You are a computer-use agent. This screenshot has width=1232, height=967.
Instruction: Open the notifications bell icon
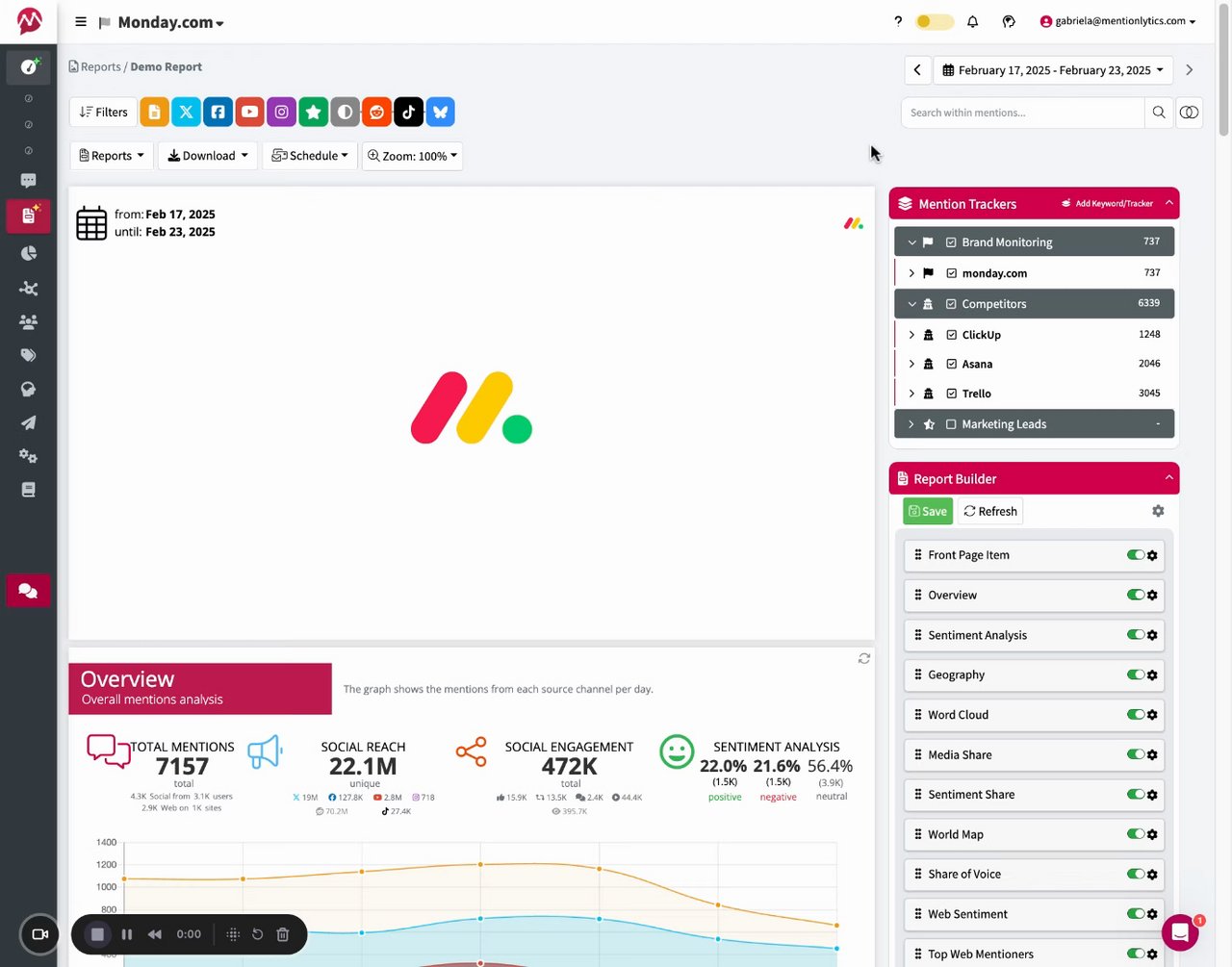(x=972, y=21)
